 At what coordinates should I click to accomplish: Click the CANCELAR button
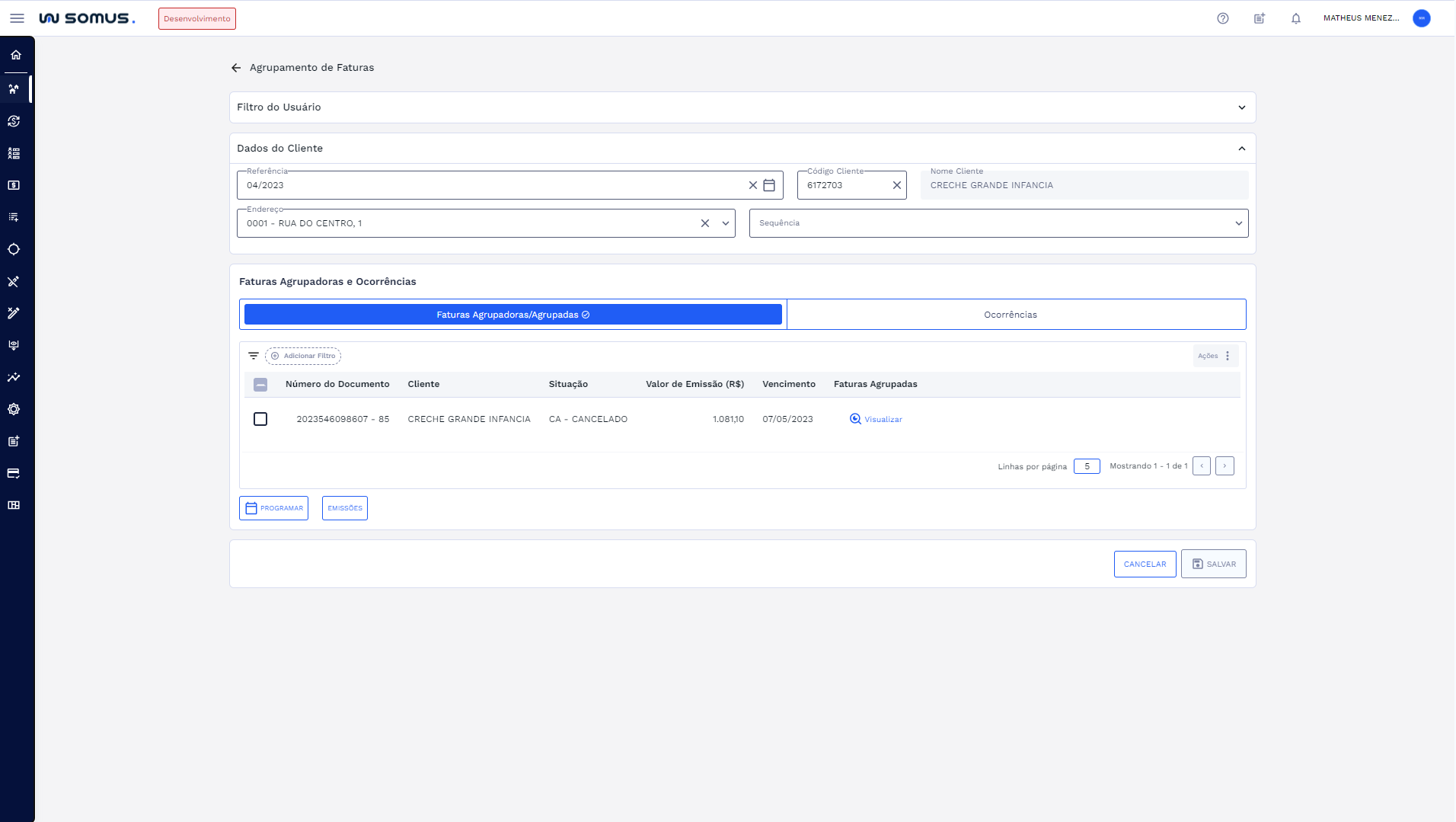coord(1145,564)
